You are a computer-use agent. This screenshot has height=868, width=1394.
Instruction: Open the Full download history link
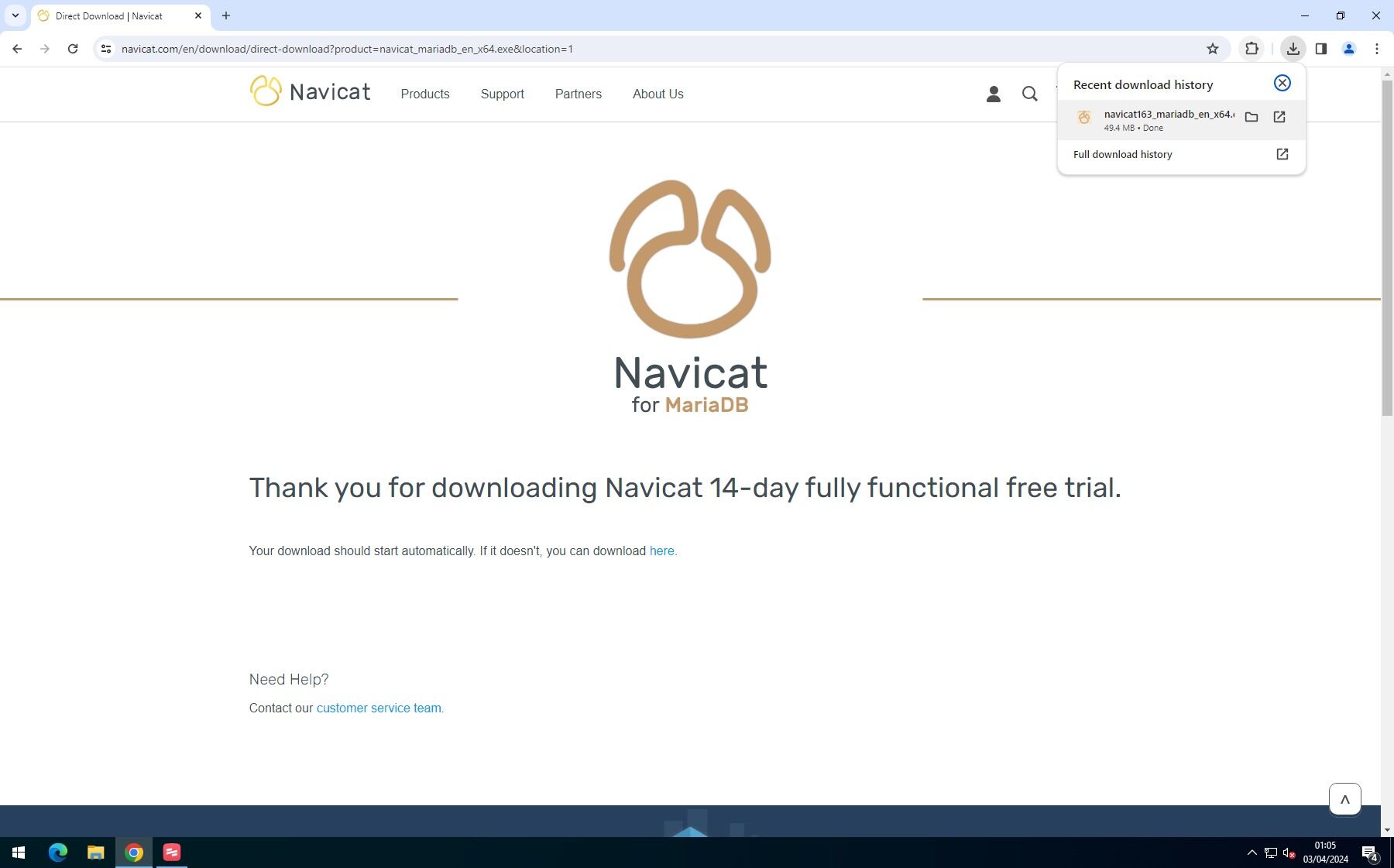[x=1181, y=155]
